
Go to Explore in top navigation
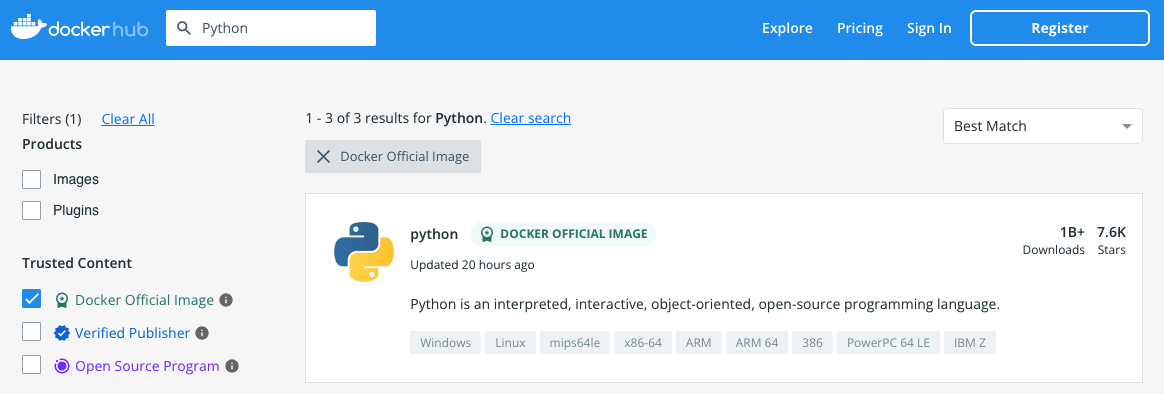(787, 28)
